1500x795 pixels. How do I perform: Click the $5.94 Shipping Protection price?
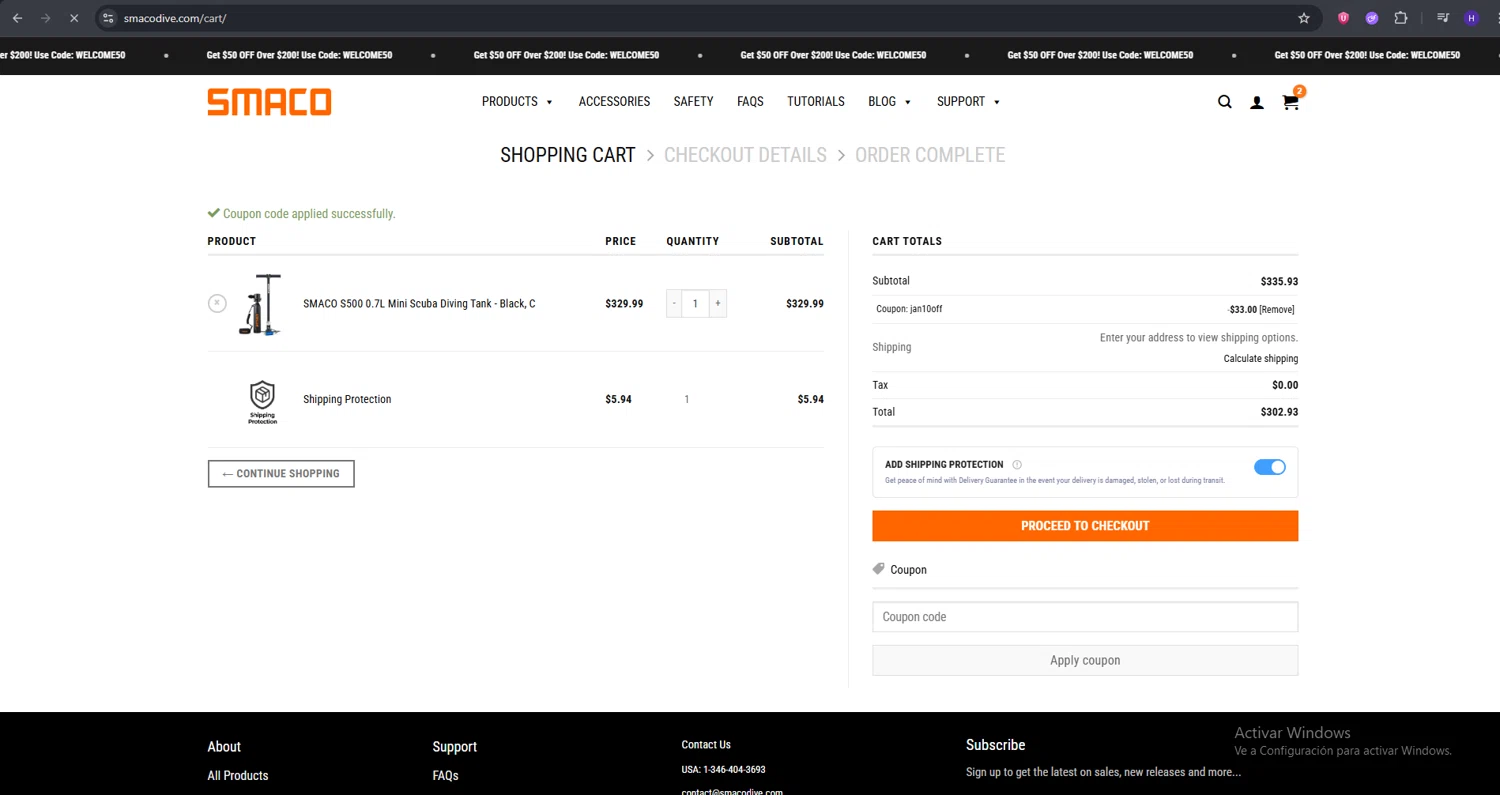coord(618,400)
